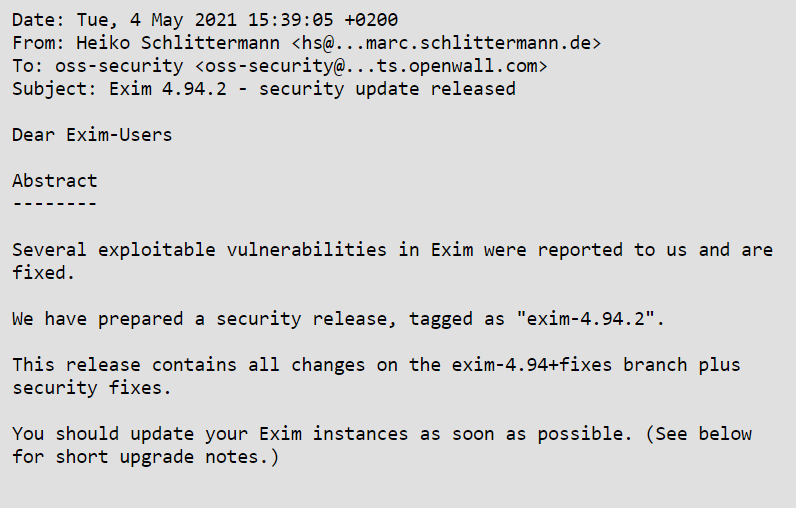Click the sender email address hs@...marc.schlittermann.de
Image resolution: width=796 pixels, height=508 pixels.
446,43
